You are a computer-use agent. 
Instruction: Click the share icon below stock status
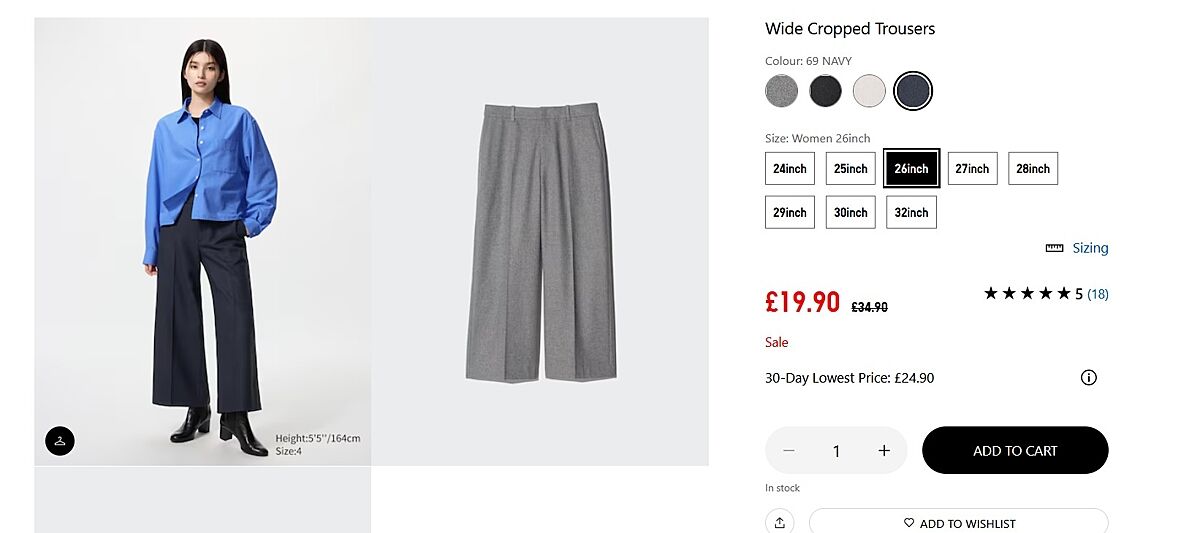[x=779, y=522]
